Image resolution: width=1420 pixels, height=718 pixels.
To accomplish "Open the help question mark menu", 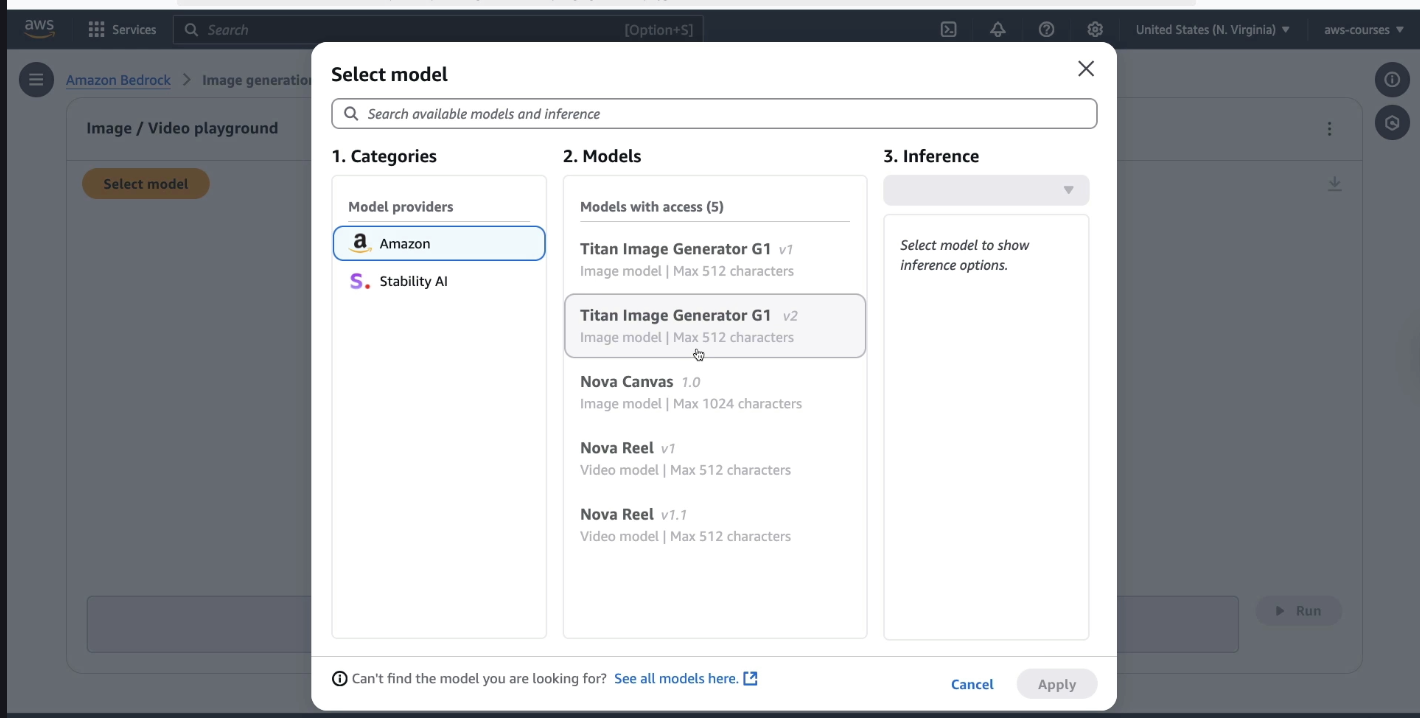I will [x=1047, y=30].
